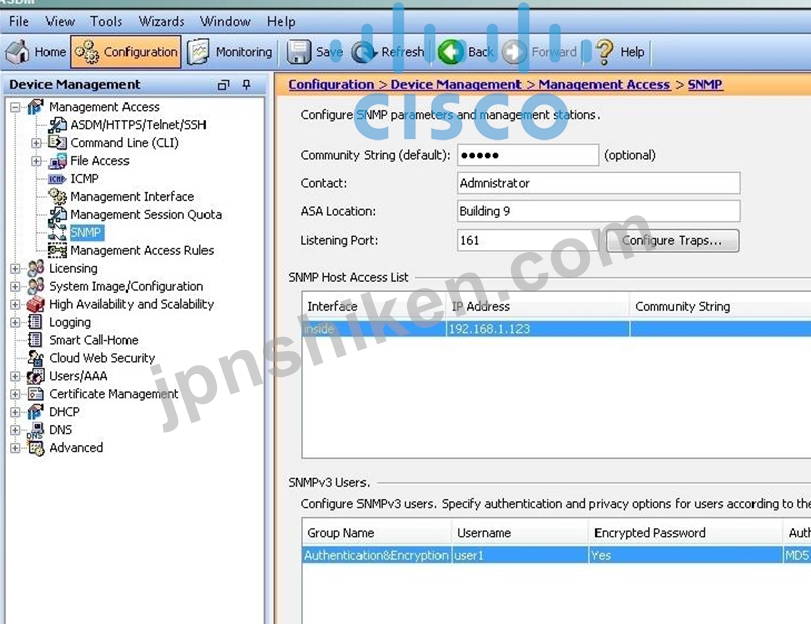Click the Management Session Quota icon
This screenshot has width=811, height=624.
click(57, 214)
